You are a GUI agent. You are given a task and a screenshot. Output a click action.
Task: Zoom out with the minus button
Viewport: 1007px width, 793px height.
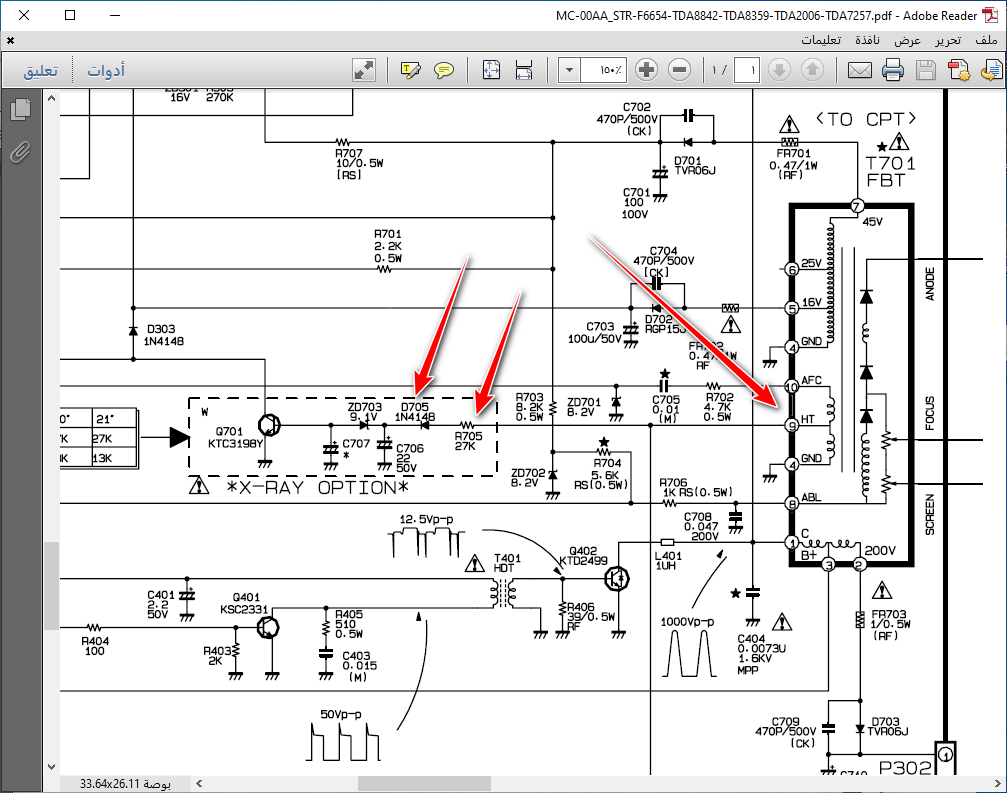[x=679, y=70]
